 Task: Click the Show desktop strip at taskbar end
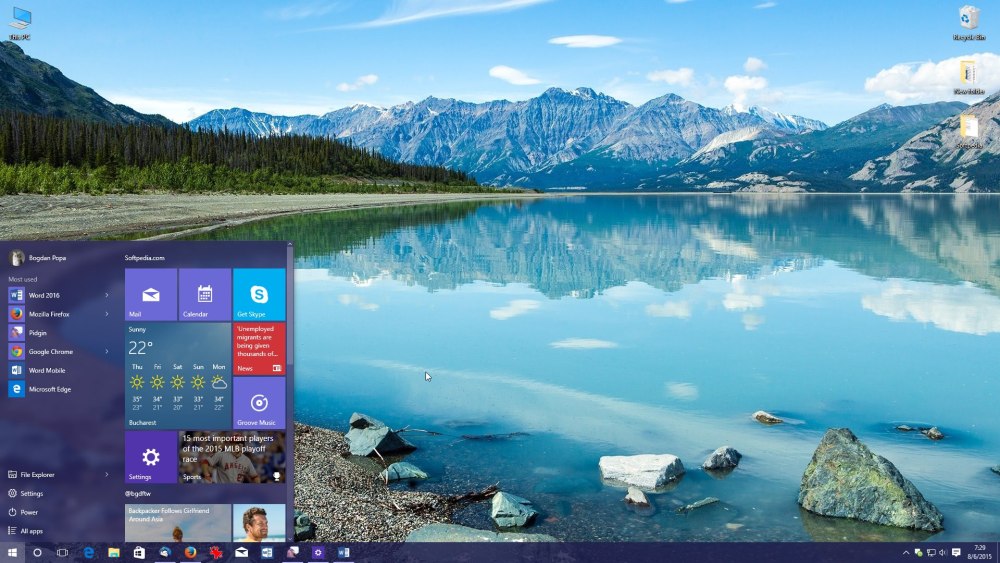pyautogui.click(x=997, y=552)
